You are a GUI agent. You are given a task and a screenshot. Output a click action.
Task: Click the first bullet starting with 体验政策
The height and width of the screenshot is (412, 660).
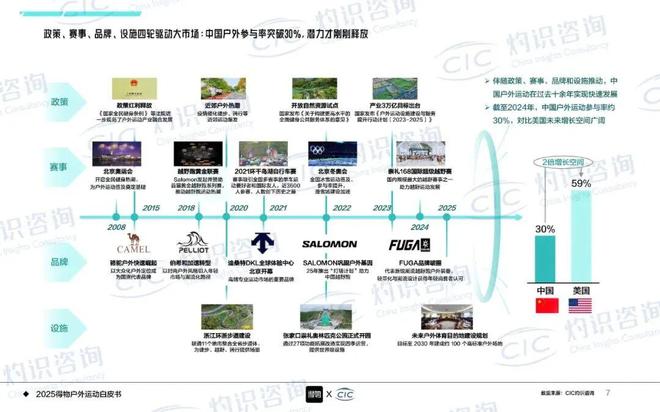(x=551, y=87)
